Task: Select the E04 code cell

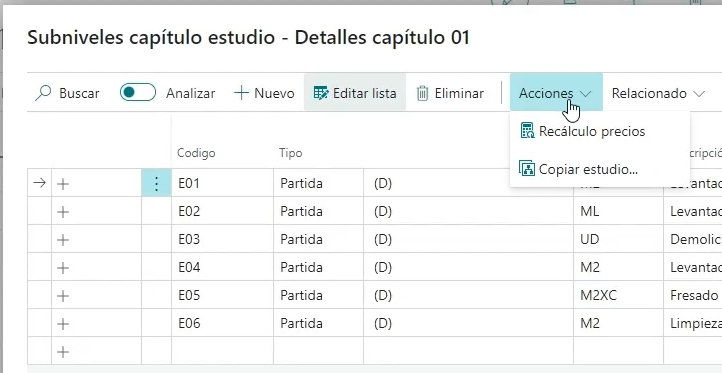Action: point(222,267)
